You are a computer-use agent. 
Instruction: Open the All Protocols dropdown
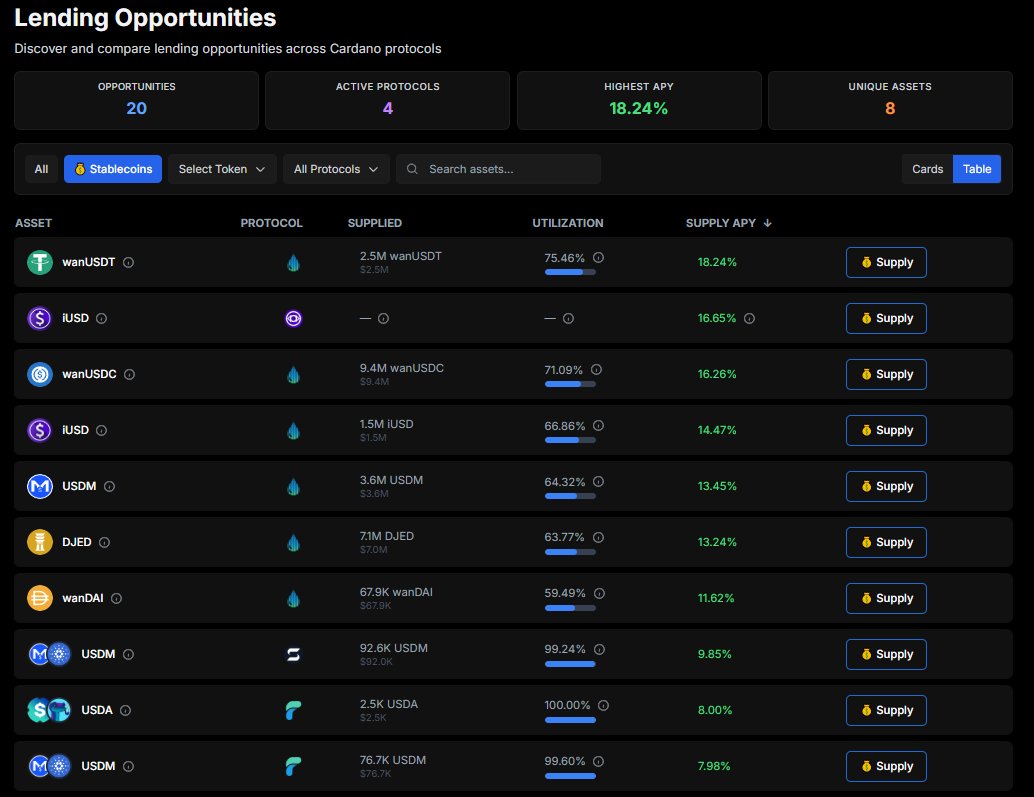point(336,169)
